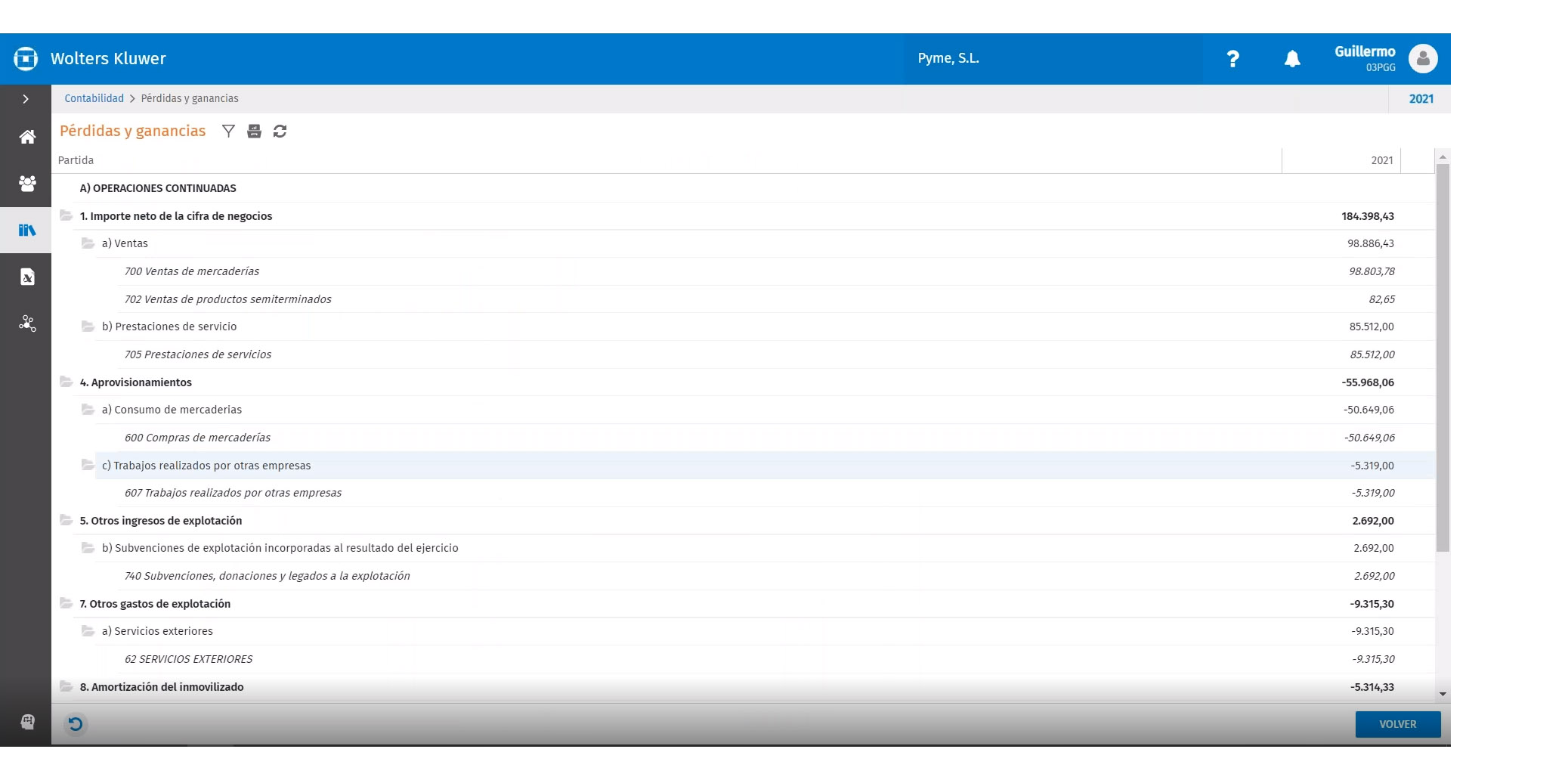
Task: Click the scrollbar down arrow
Action: 1443,694
